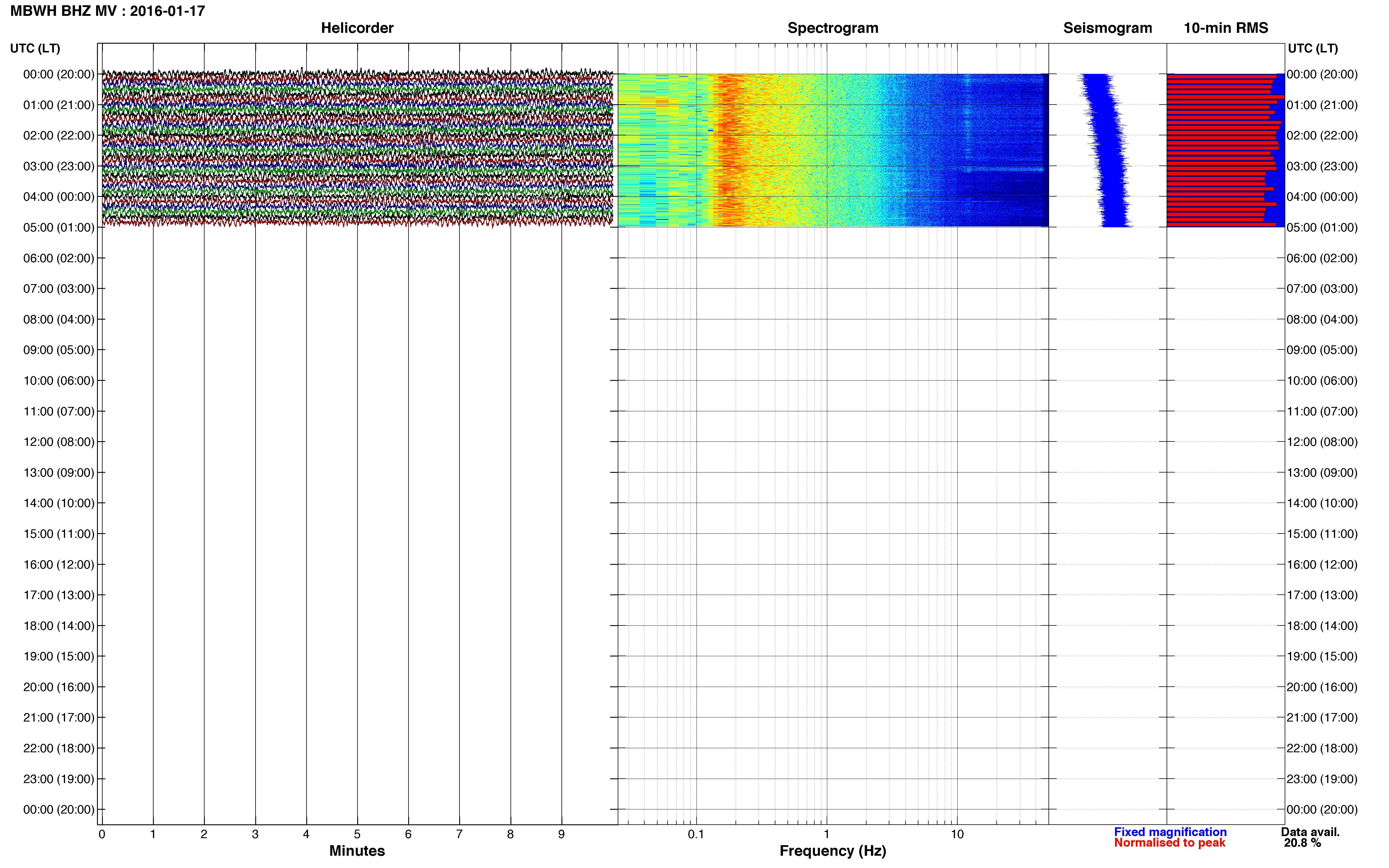Click the right 01:00 (21:00) time label
This screenshot has height=868, width=1389.
1322,105
